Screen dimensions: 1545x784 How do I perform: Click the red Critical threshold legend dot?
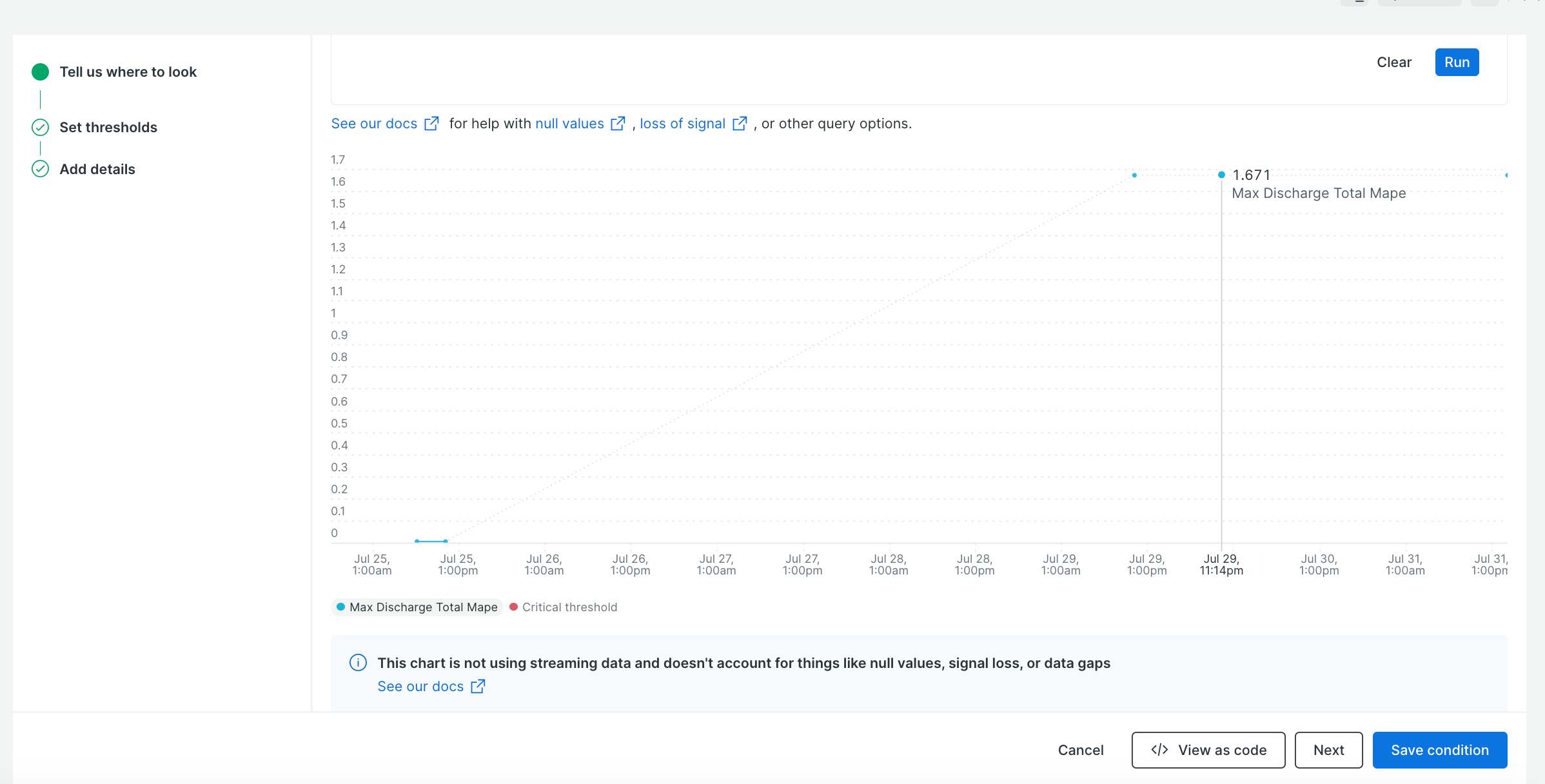pos(513,607)
